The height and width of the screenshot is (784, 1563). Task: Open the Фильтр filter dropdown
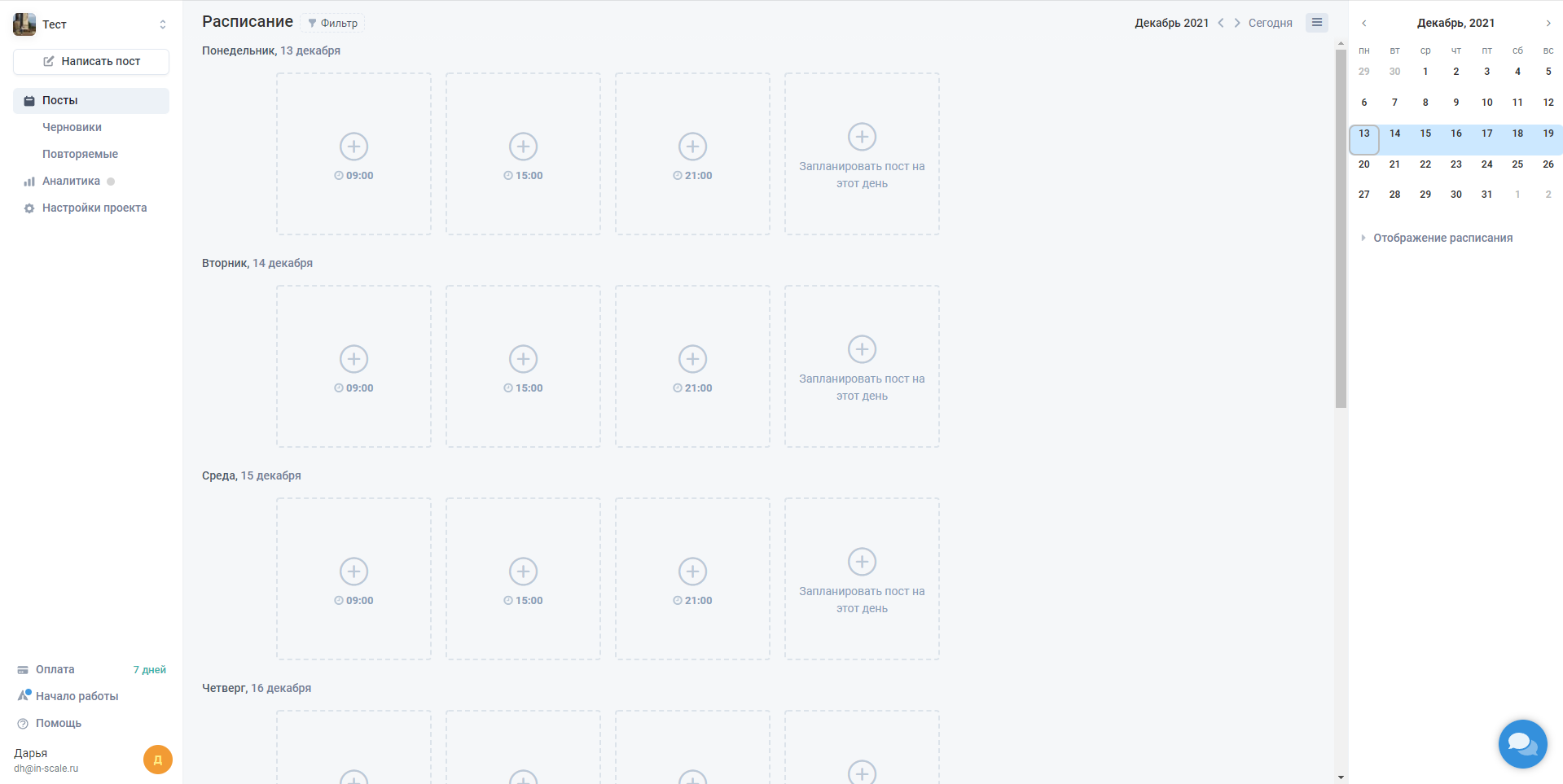(332, 23)
